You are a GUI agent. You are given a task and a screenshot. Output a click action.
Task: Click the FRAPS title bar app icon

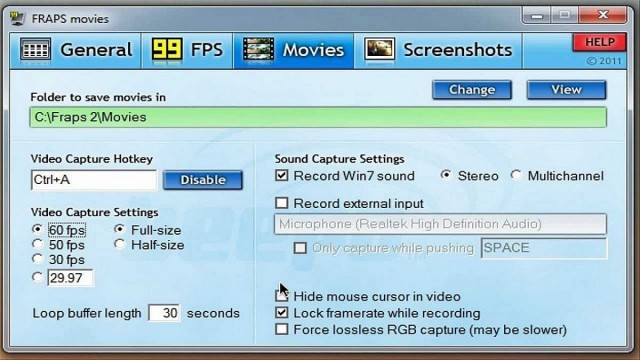point(18,18)
